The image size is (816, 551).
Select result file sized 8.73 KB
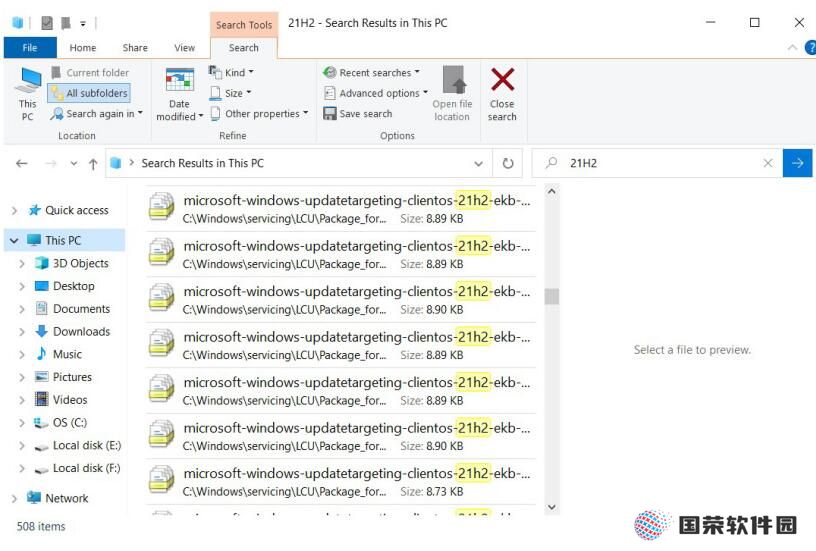coord(341,481)
